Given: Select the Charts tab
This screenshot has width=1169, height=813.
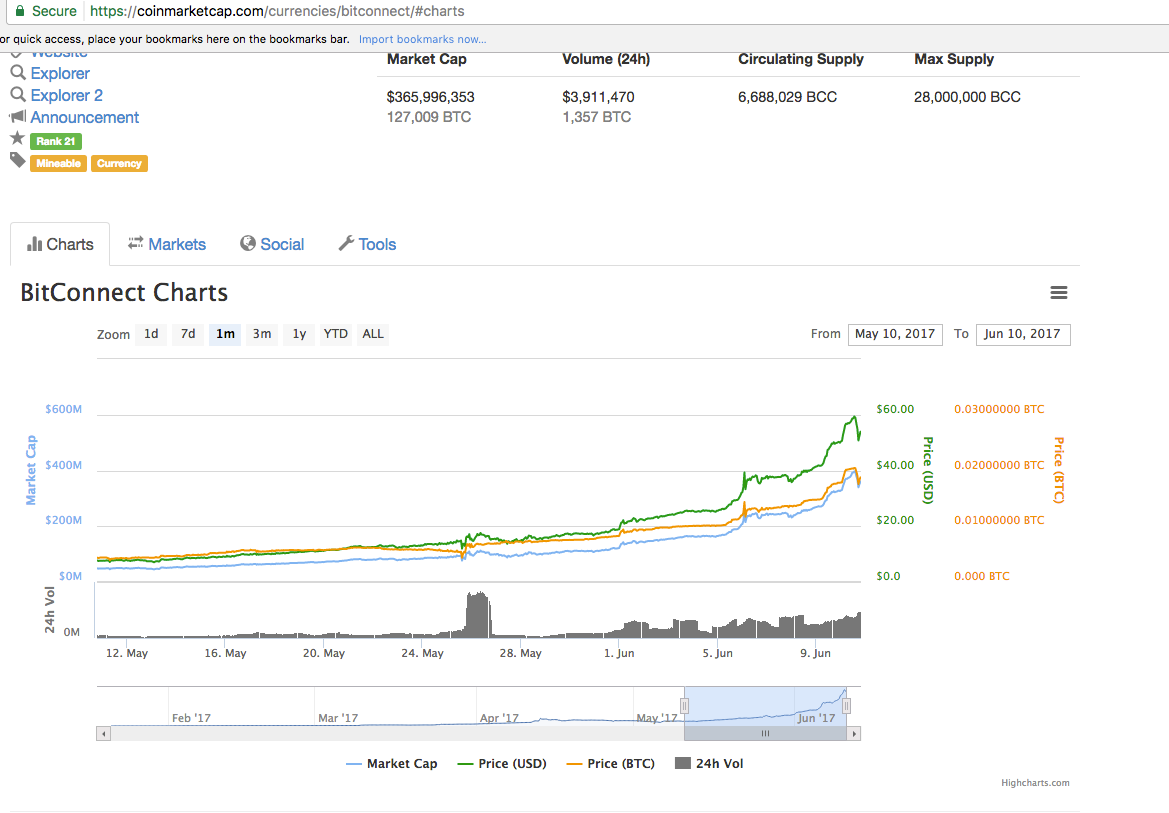Looking at the screenshot, I should 60,244.
